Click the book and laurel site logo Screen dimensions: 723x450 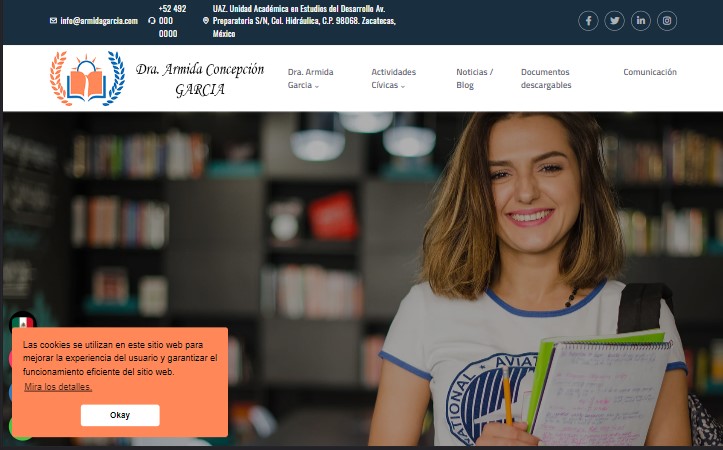[x=87, y=78]
